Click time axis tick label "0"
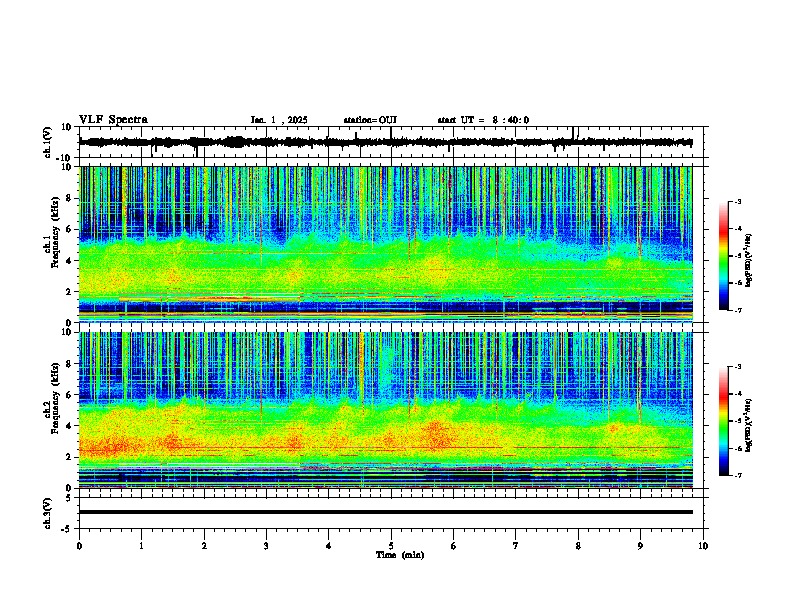Viewport: 792px width, 612px height. point(79,546)
